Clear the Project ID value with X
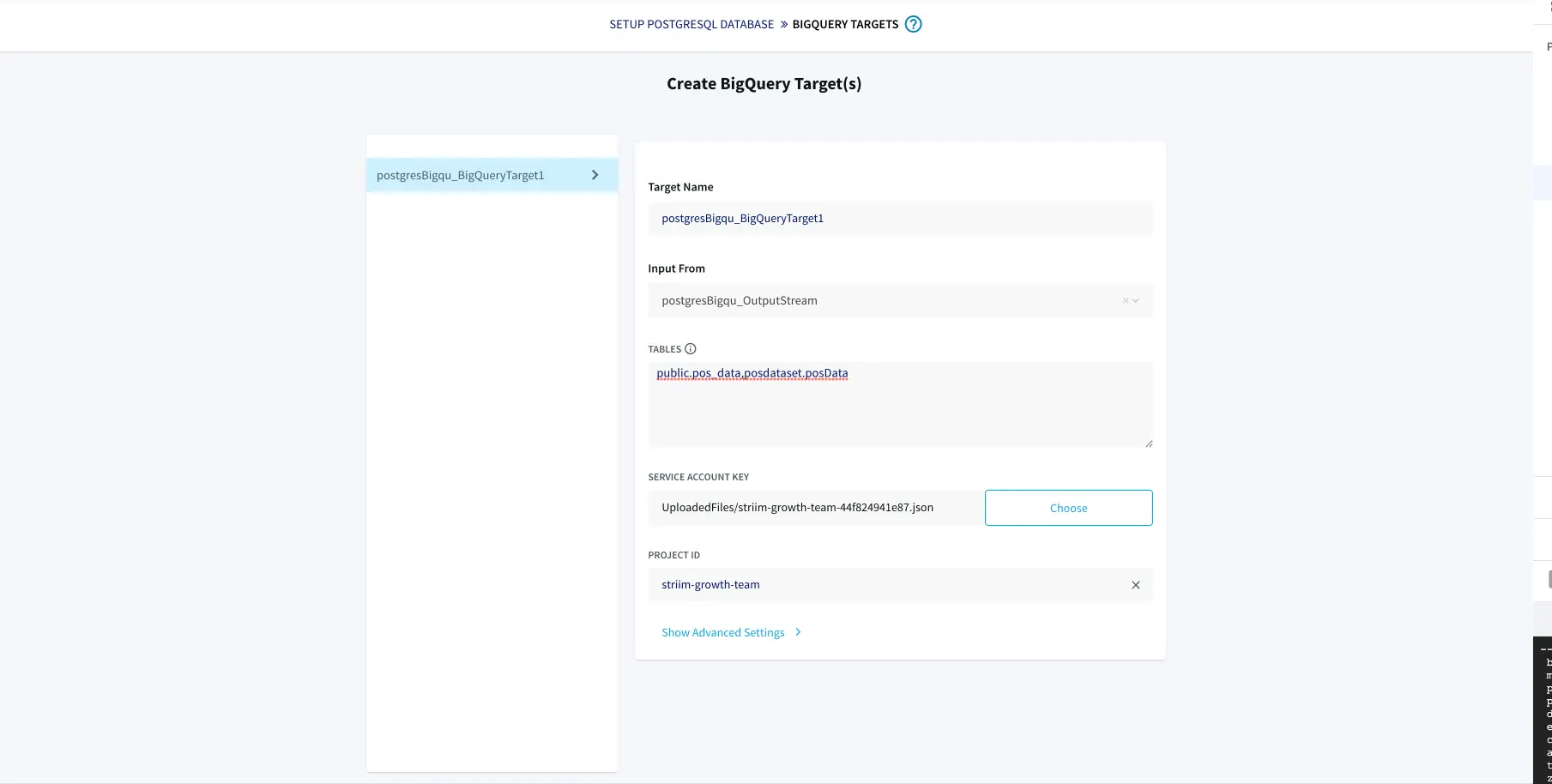The image size is (1552, 784). (1135, 585)
